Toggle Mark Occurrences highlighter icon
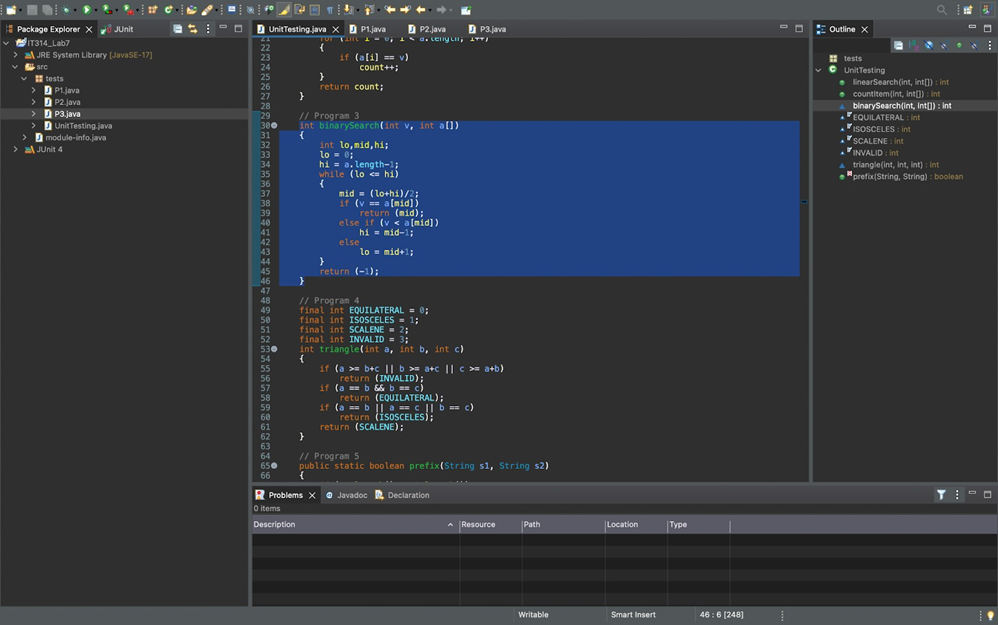The width and height of the screenshot is (998, 625). click(x=284, y=10)
